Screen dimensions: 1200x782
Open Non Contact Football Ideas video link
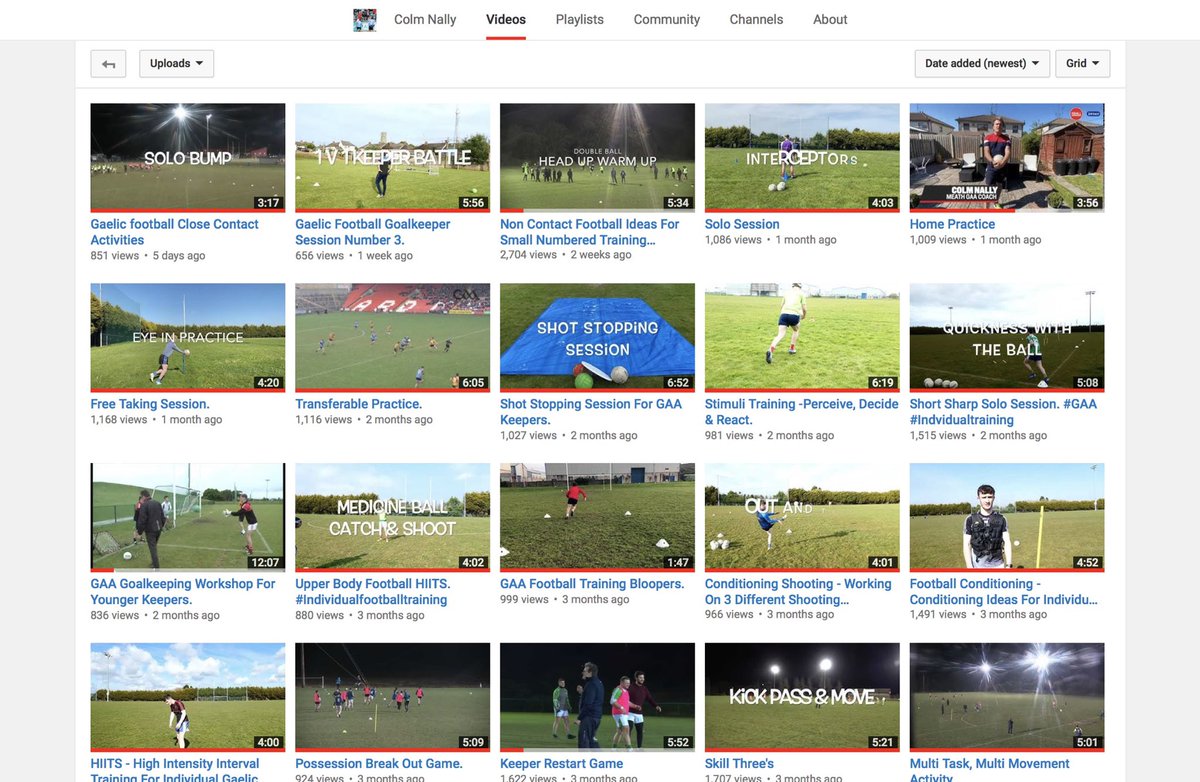[590, 232]
